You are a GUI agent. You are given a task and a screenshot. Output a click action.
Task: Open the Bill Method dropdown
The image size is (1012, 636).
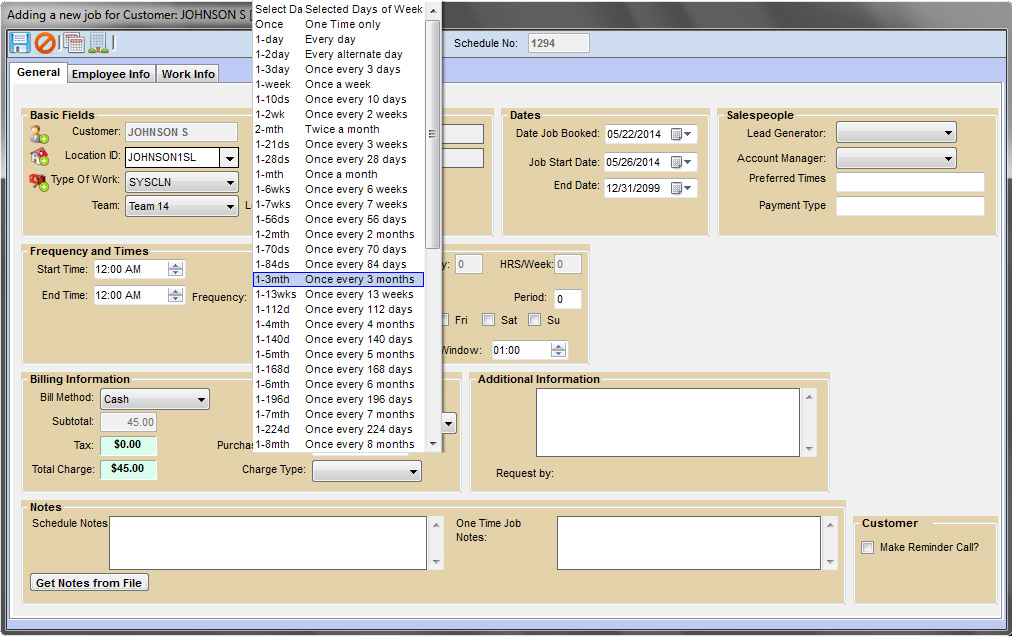pyautogui.click(x=201, y=400)
